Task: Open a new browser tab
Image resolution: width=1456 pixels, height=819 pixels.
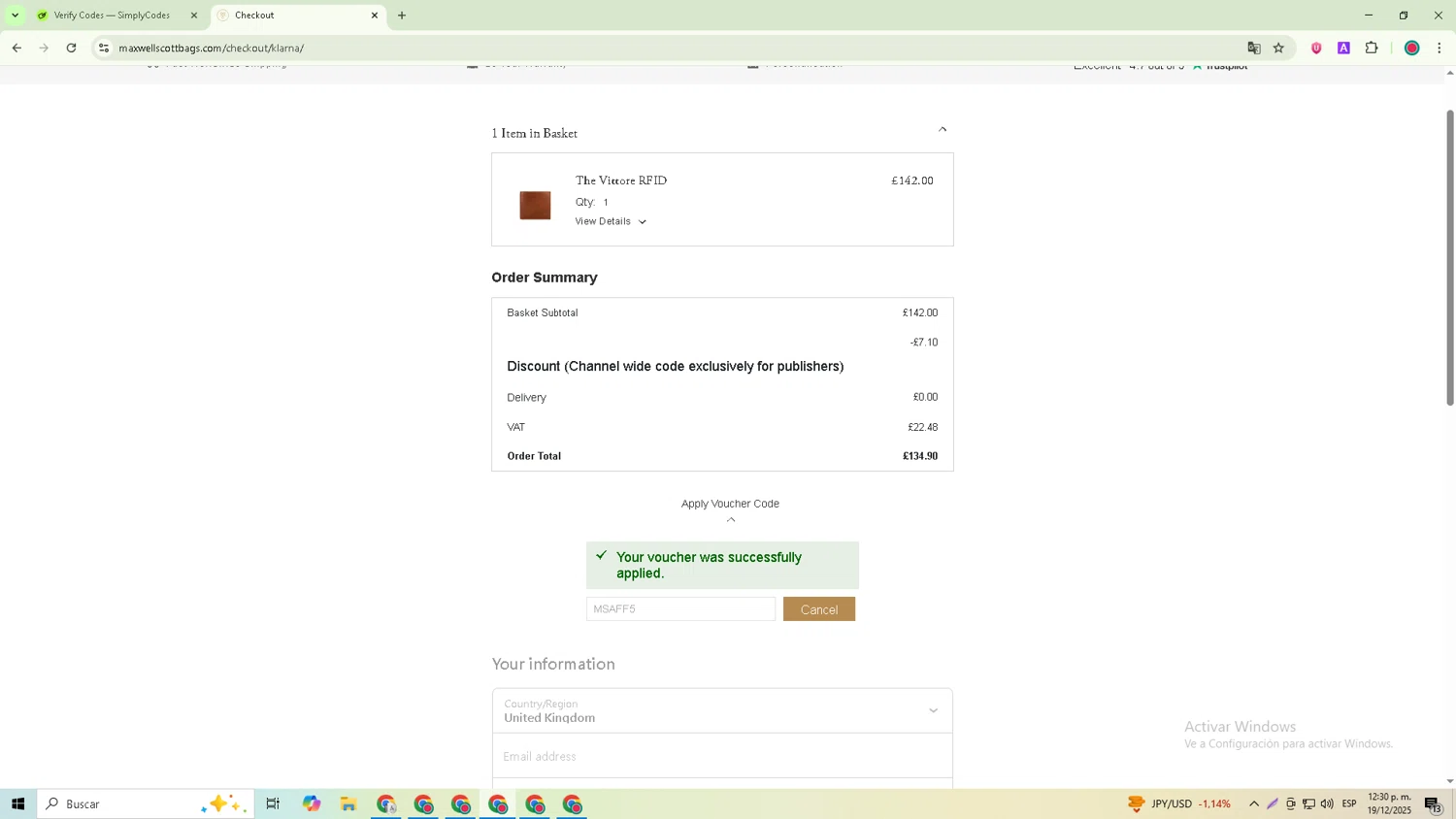Action: point(402,16)
